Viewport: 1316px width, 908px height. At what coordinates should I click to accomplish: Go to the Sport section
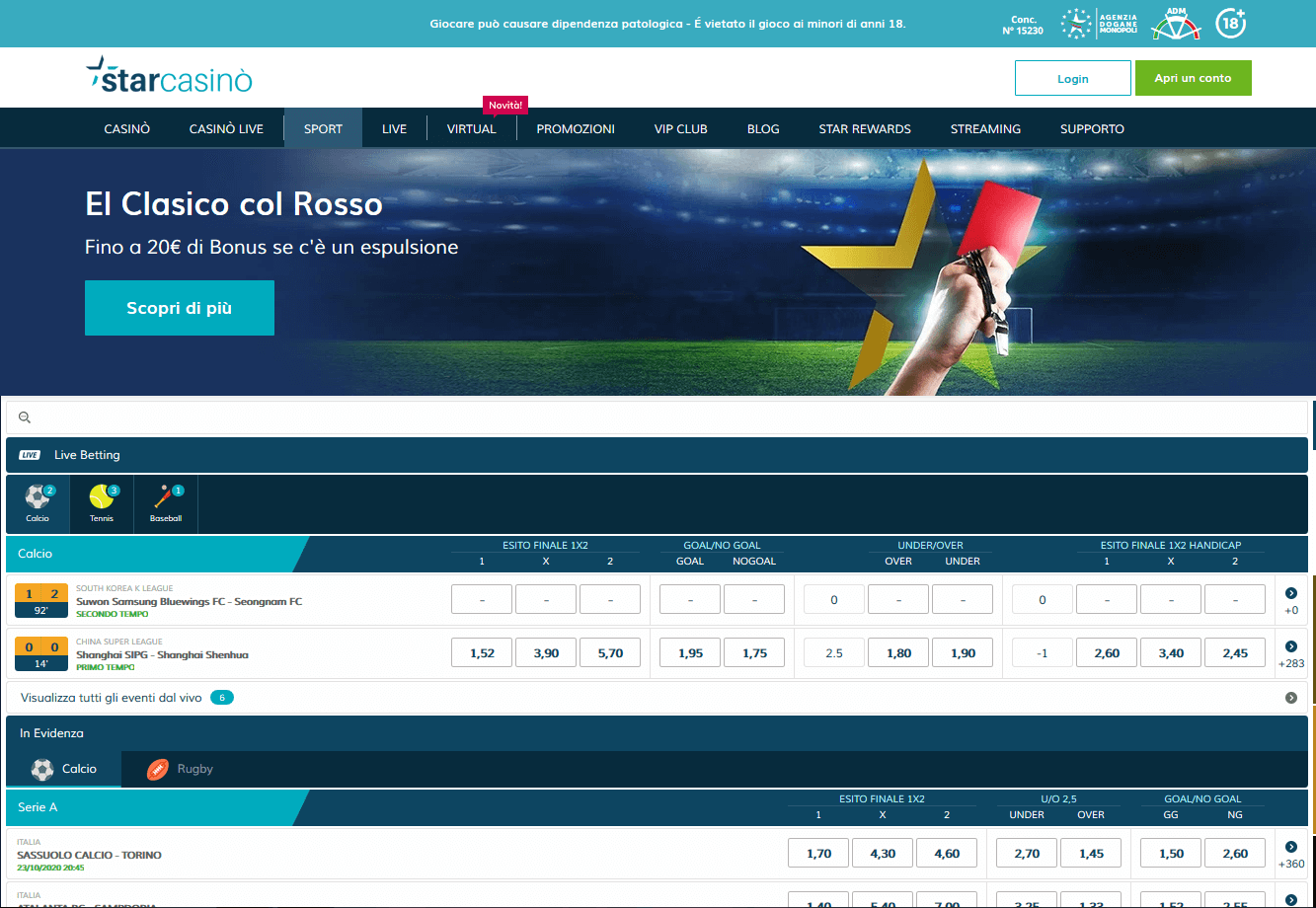323,128
